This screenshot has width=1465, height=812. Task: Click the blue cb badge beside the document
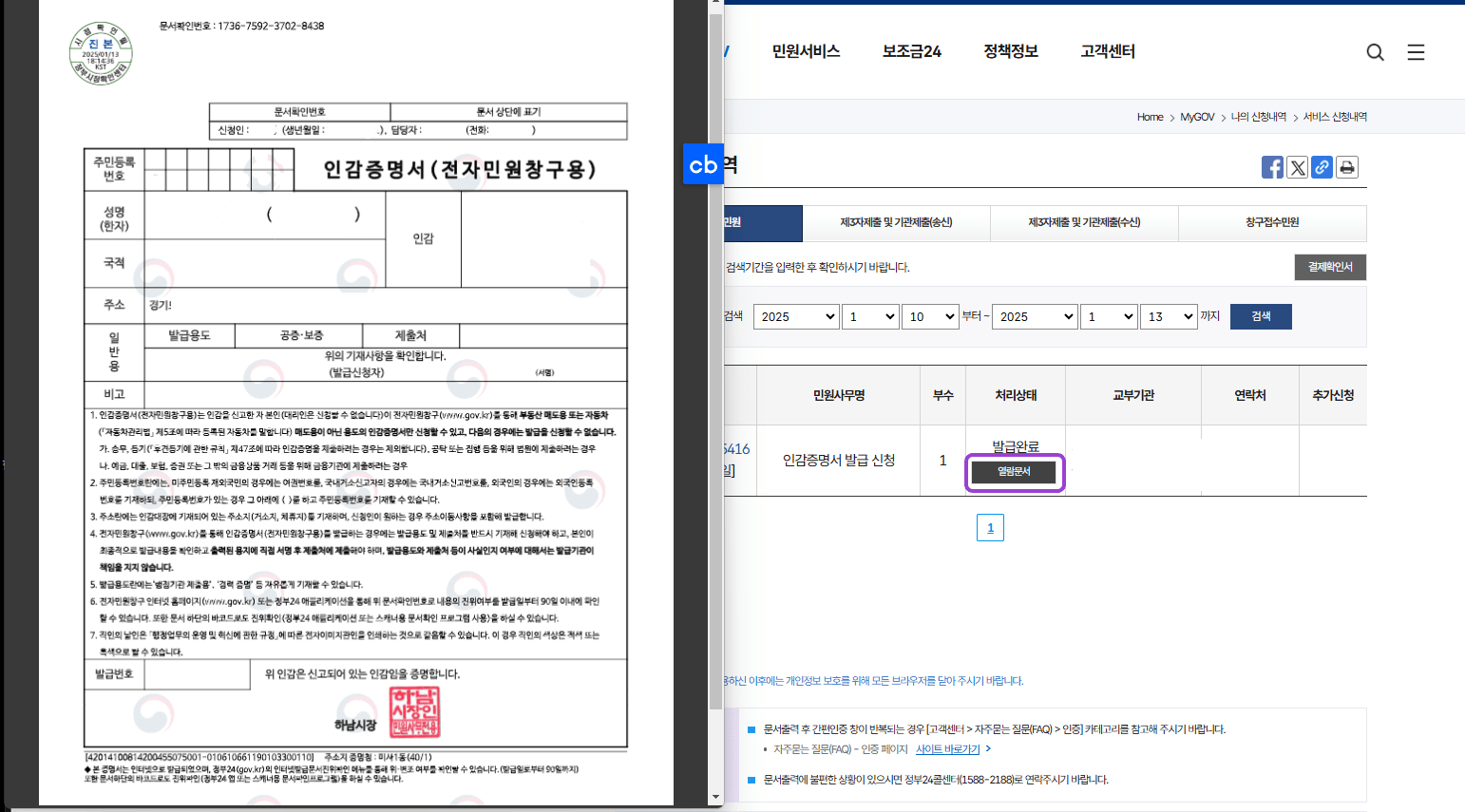pos(702,164)
